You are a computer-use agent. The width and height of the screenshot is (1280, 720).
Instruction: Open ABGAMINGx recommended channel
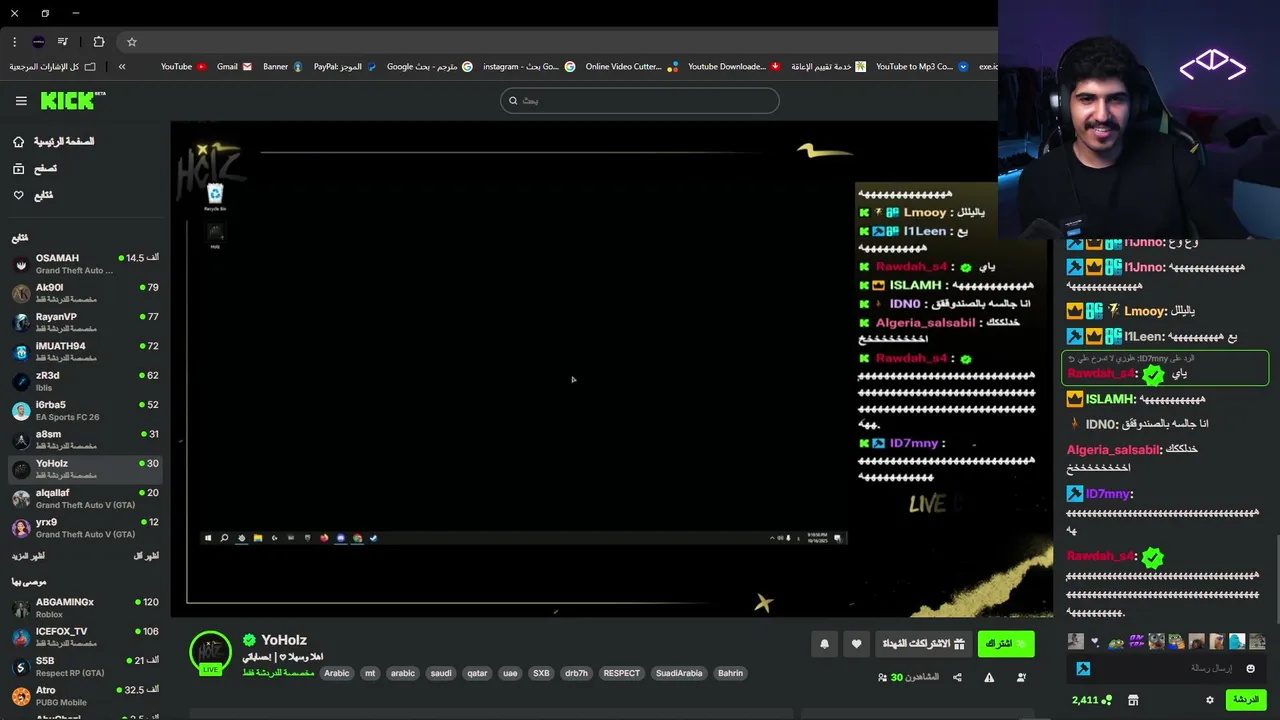pyautogui.click(x=85, y=608)
